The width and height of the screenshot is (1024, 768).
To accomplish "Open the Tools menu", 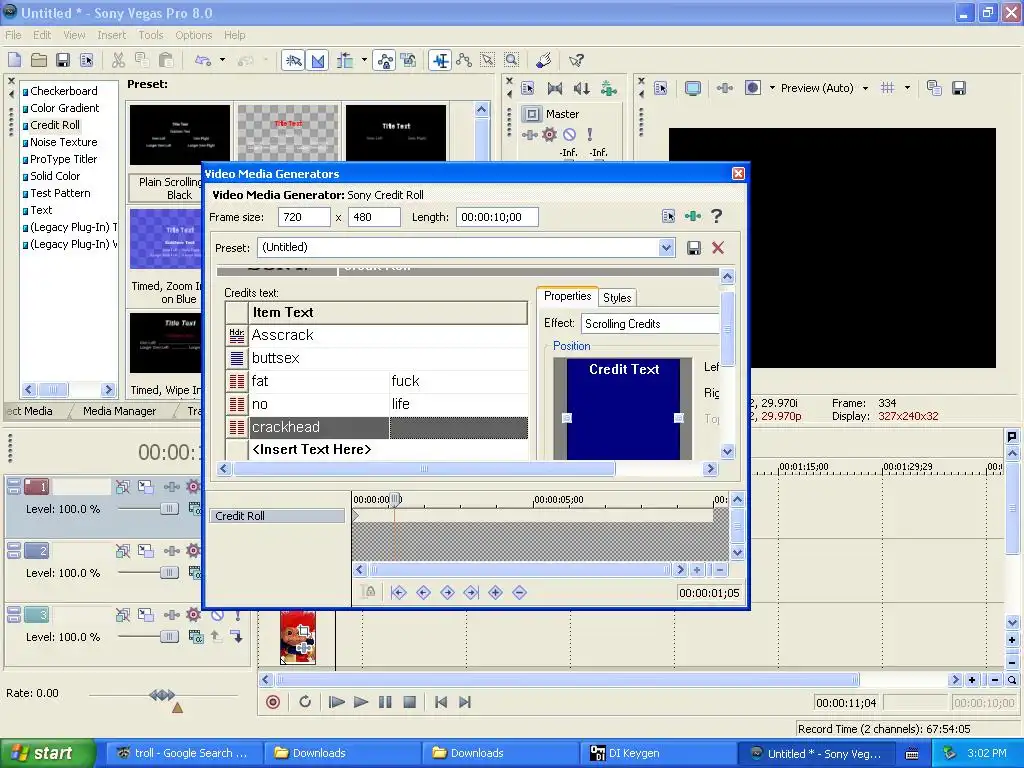I will (151, 35).
